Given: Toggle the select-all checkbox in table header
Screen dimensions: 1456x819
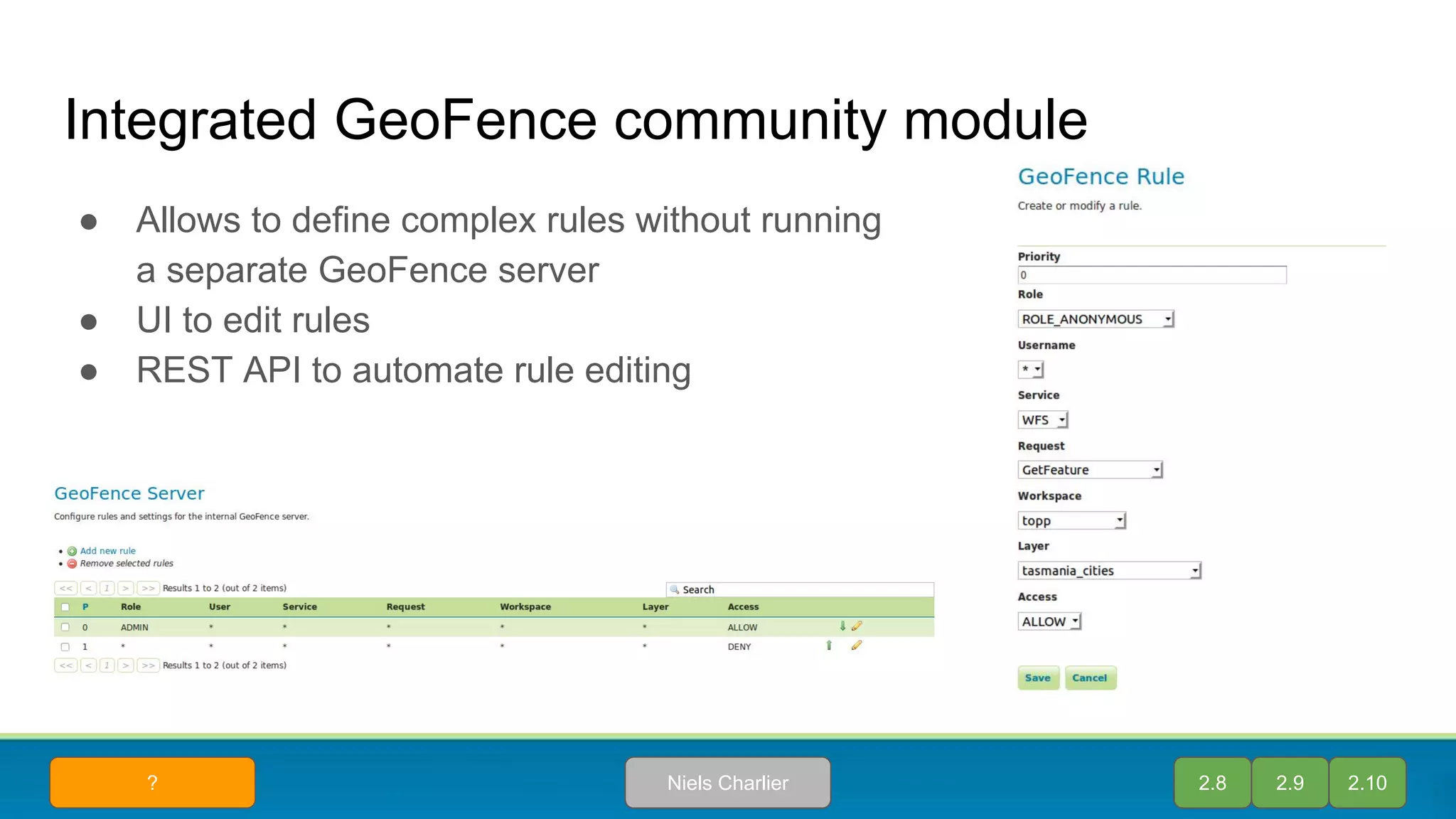Looking at the screenshot, I should point(65,607).
